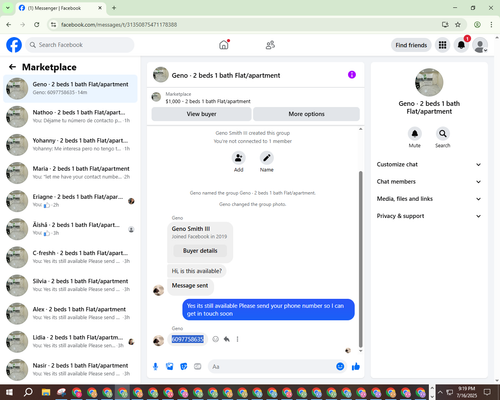Reply to the phone number message
Screen dimensions: 500x400
(227, 339)
